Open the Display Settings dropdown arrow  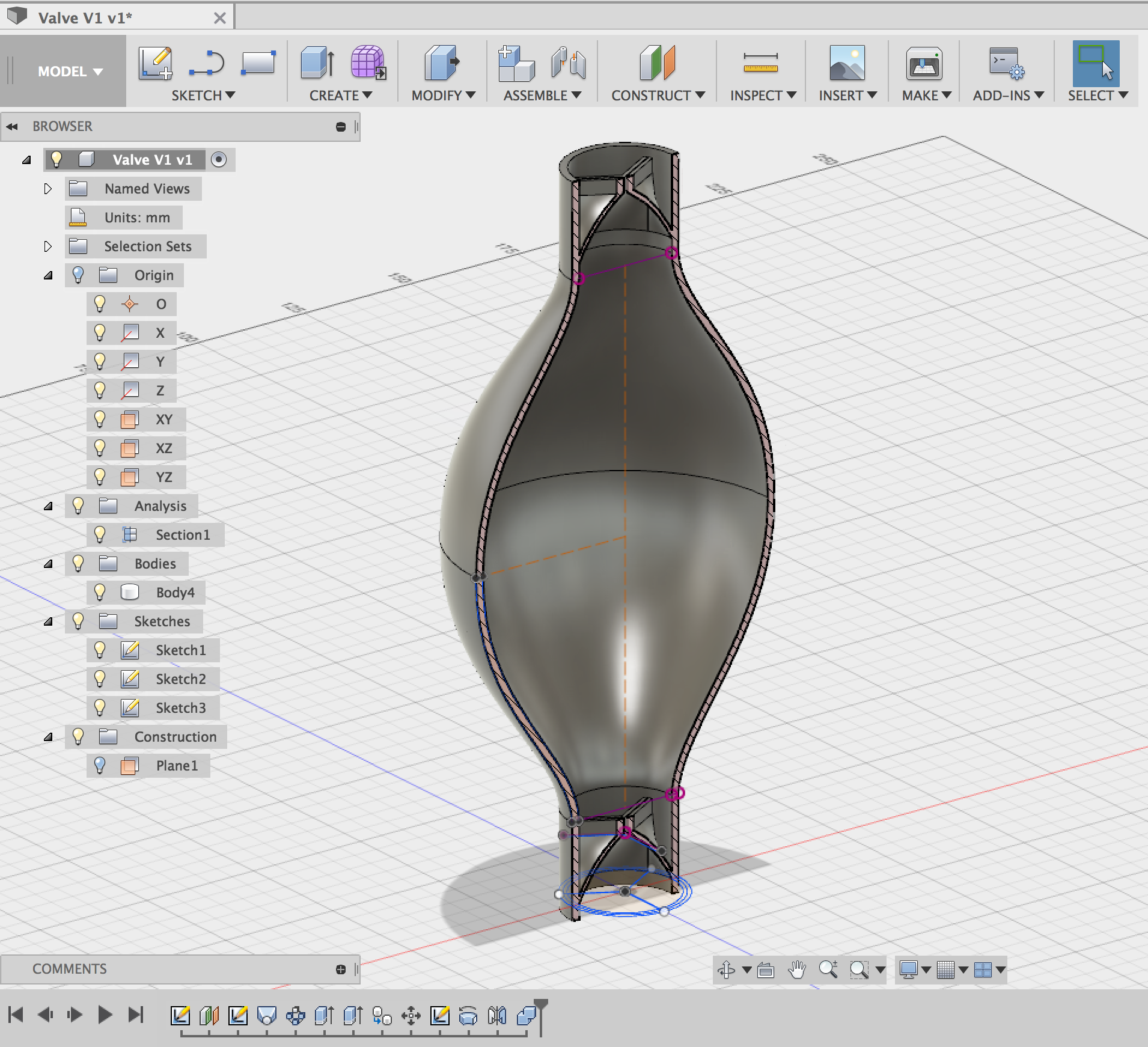[x=926, y=969]
